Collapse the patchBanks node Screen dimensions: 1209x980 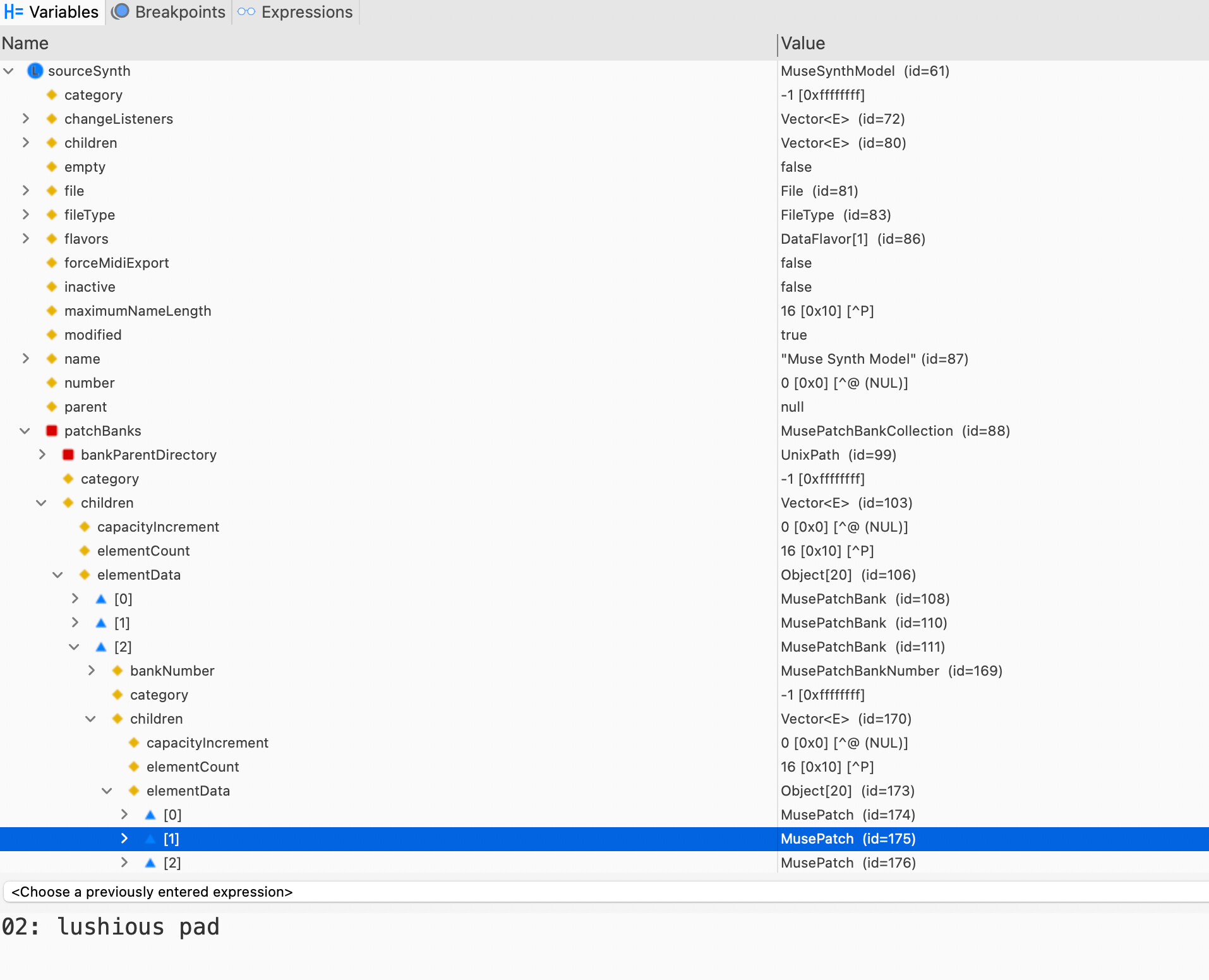coord(25,431)
